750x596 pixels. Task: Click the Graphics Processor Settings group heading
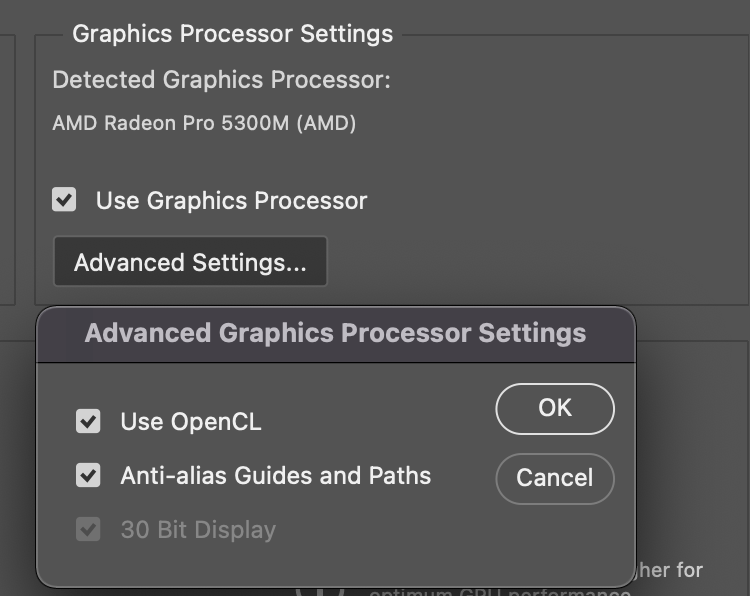click(x=232, y=34)
